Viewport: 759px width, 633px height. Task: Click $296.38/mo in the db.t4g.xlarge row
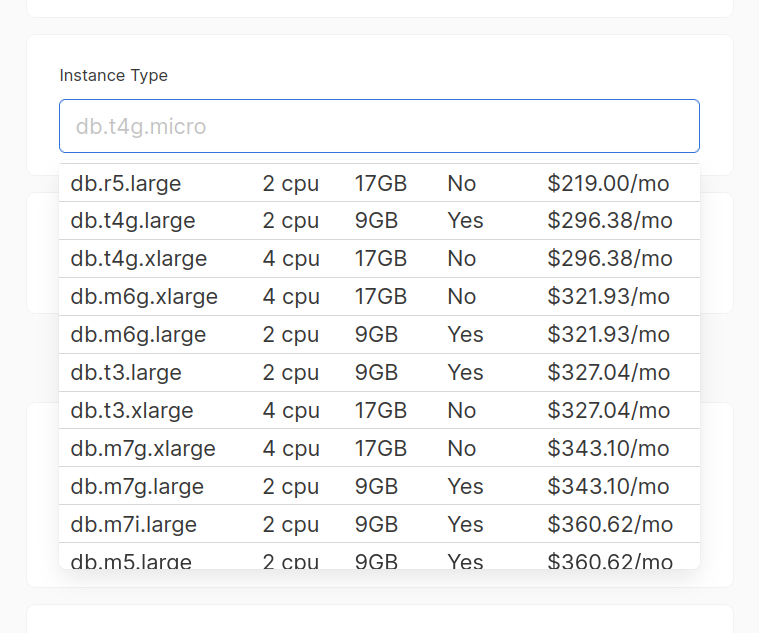[610, 259]
